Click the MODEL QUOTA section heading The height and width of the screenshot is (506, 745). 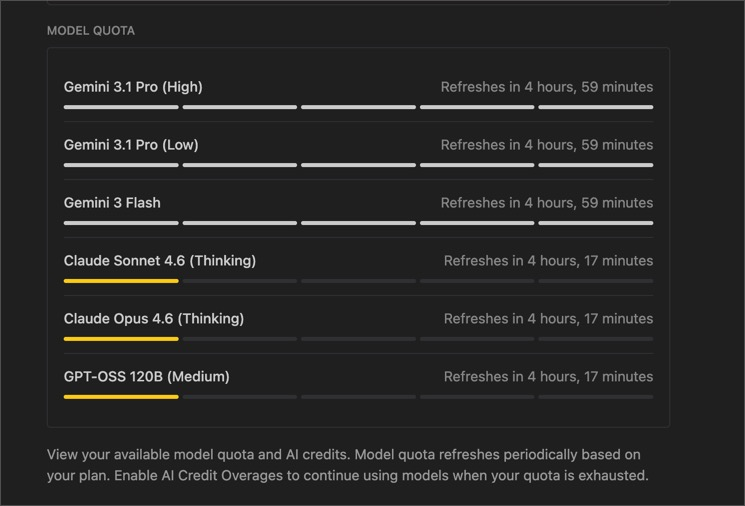[x=91, y=31]
